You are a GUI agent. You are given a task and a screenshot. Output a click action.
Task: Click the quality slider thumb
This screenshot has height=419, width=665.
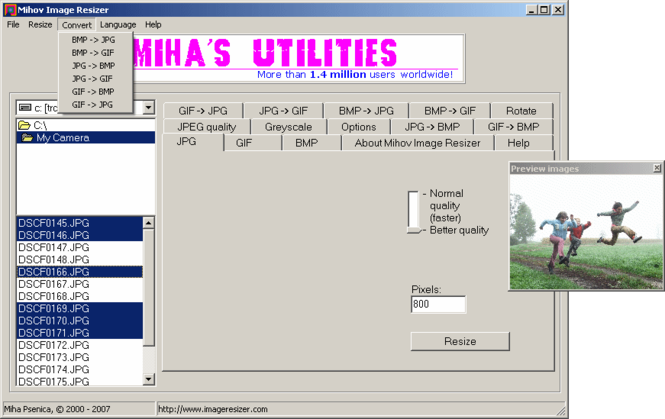click(x=414, y=230)
